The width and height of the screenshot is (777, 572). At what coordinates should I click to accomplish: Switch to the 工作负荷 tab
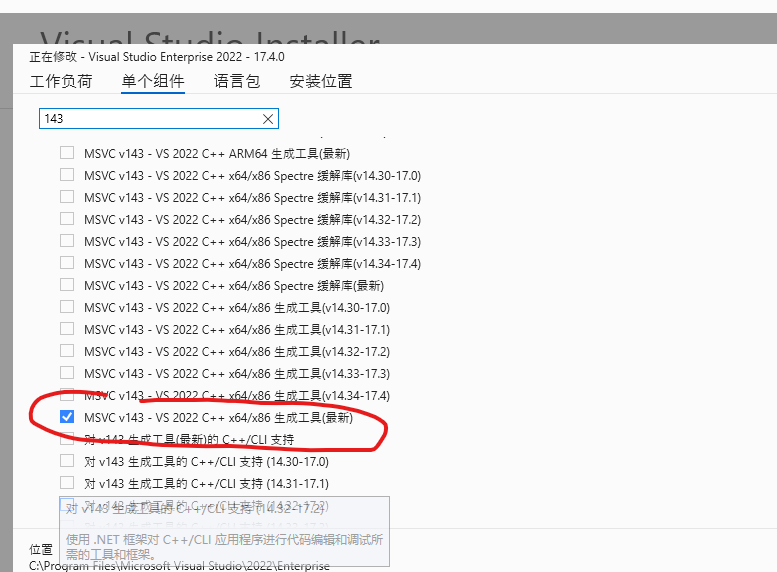pyautogui.click(x=61, y=81)
